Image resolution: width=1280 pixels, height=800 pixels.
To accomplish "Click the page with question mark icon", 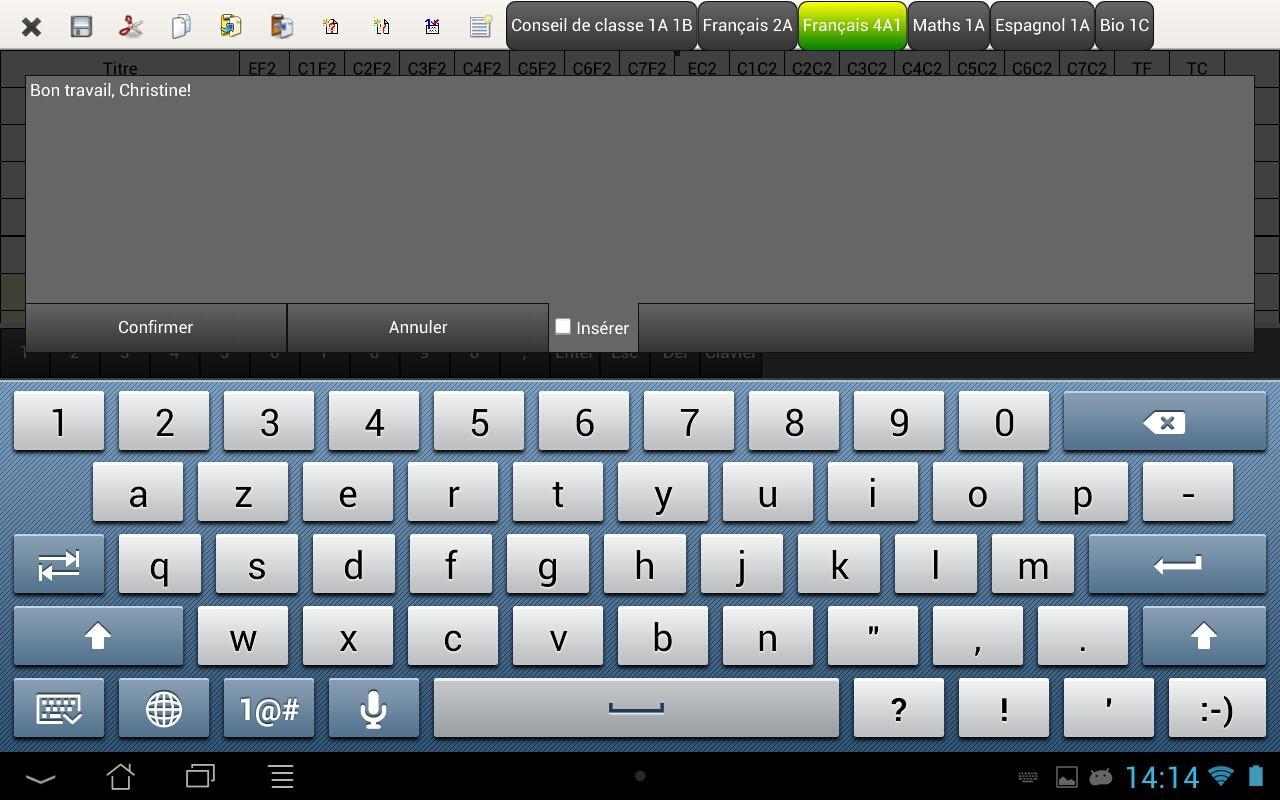I will [x=332, y=26].
